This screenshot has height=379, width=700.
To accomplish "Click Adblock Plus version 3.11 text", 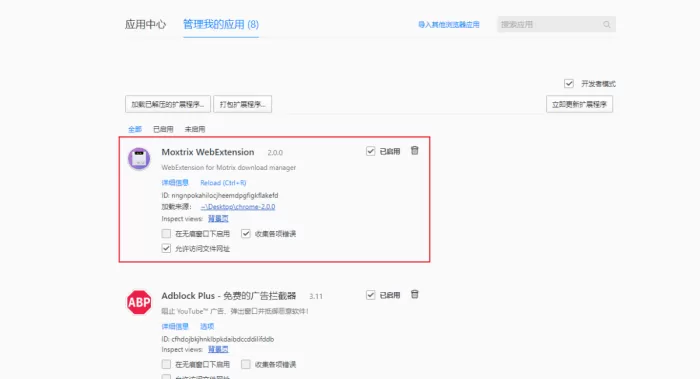I will [316, 296].
